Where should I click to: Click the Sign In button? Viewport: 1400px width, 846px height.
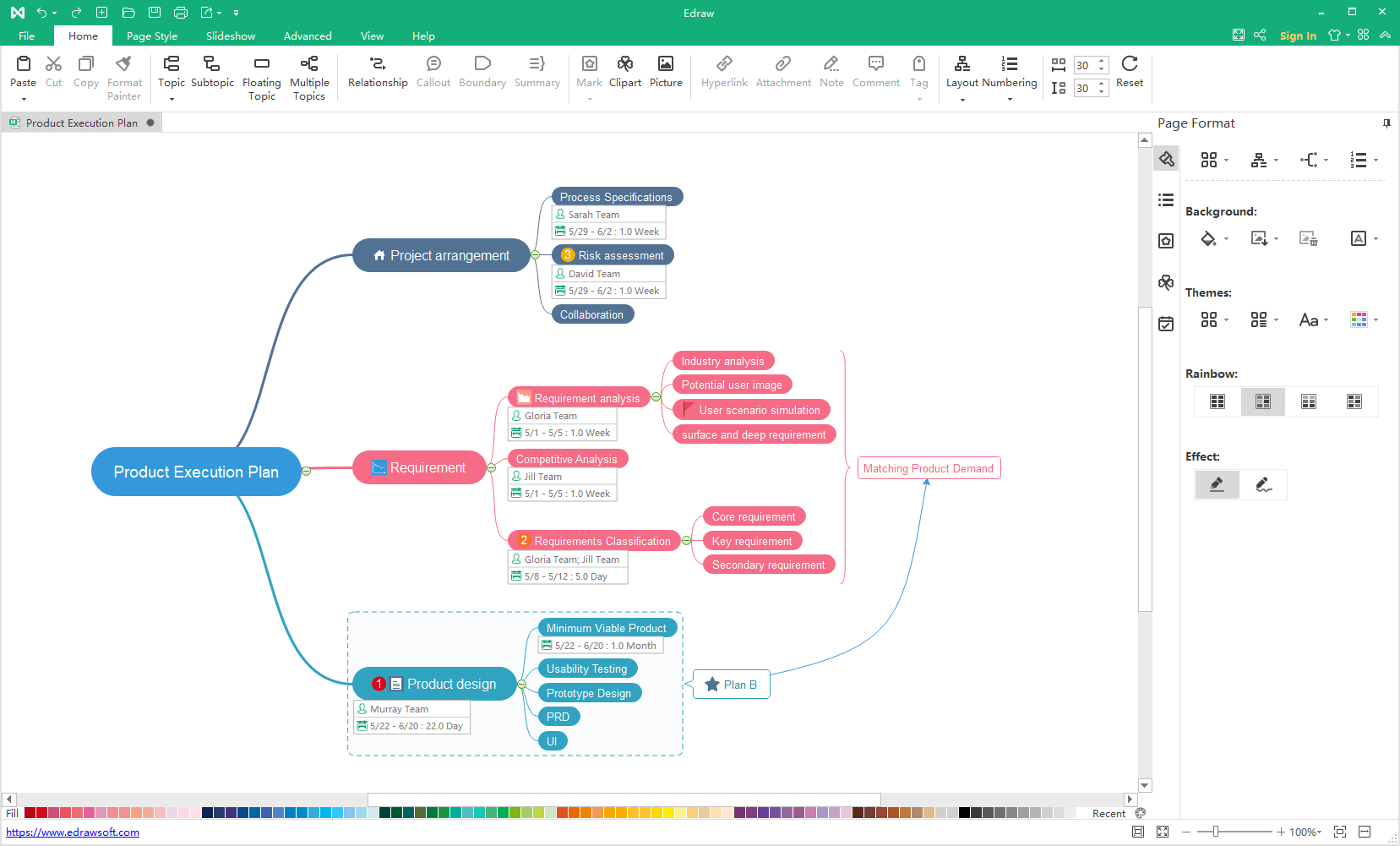point(1298,35)
